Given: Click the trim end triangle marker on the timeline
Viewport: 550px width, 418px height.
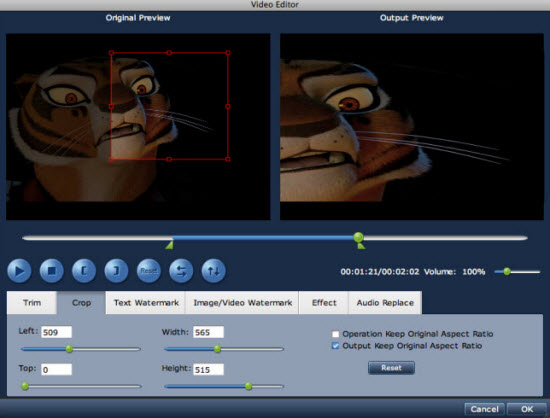Looking at the screenshot, I should [361, 246].
